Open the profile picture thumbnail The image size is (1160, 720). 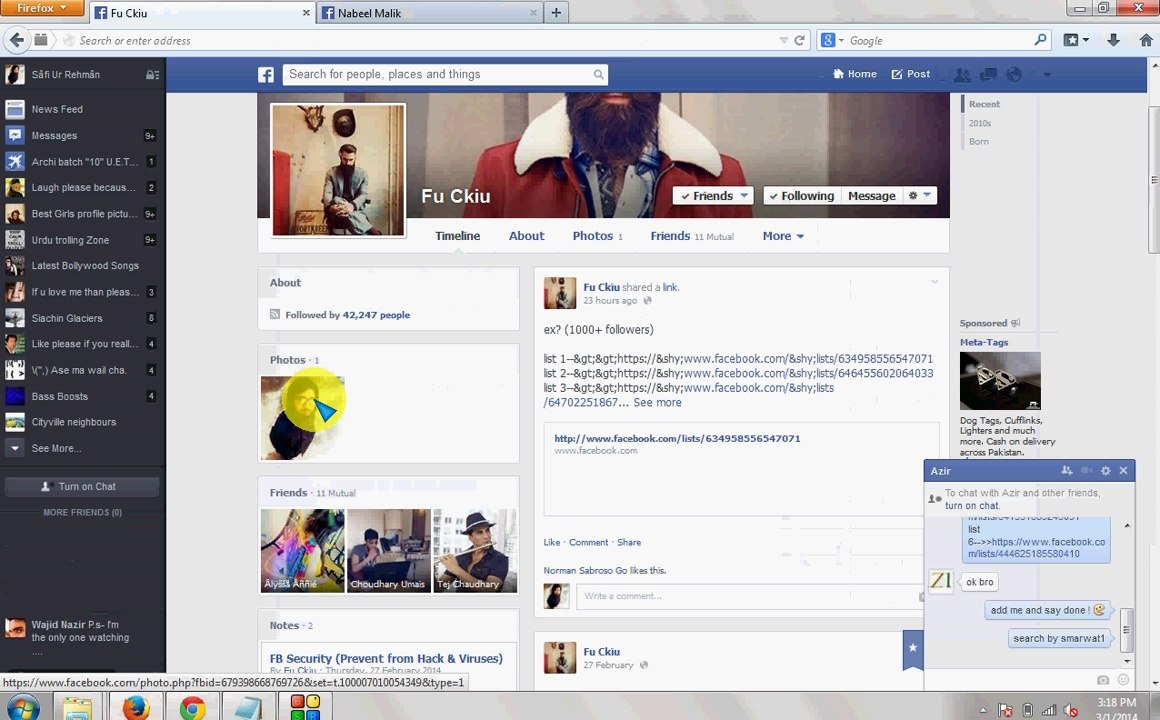pyautogui.click(x=338, y=170)
